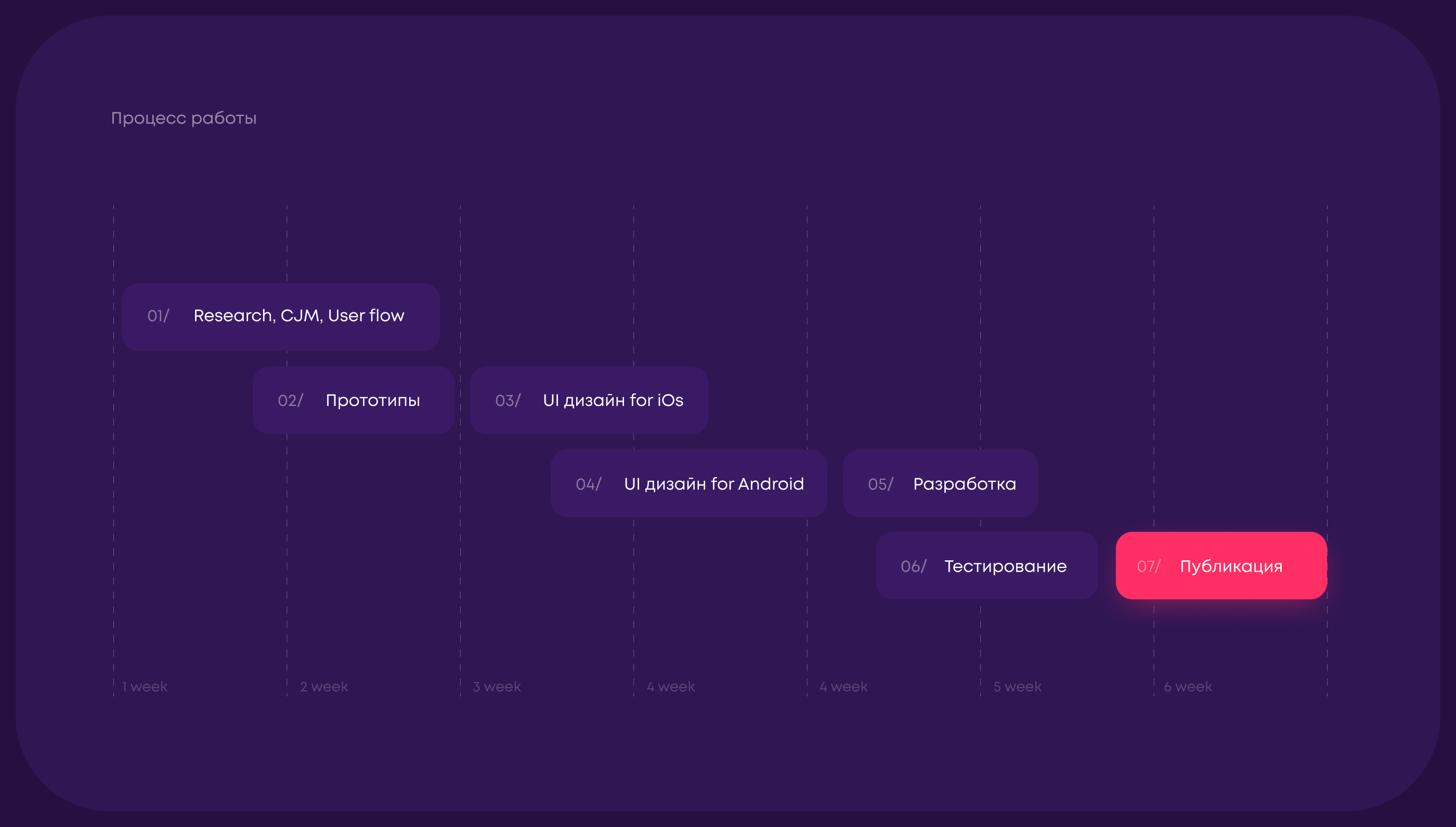Open the 06/ Тестирование stage card

click(986, 566)
